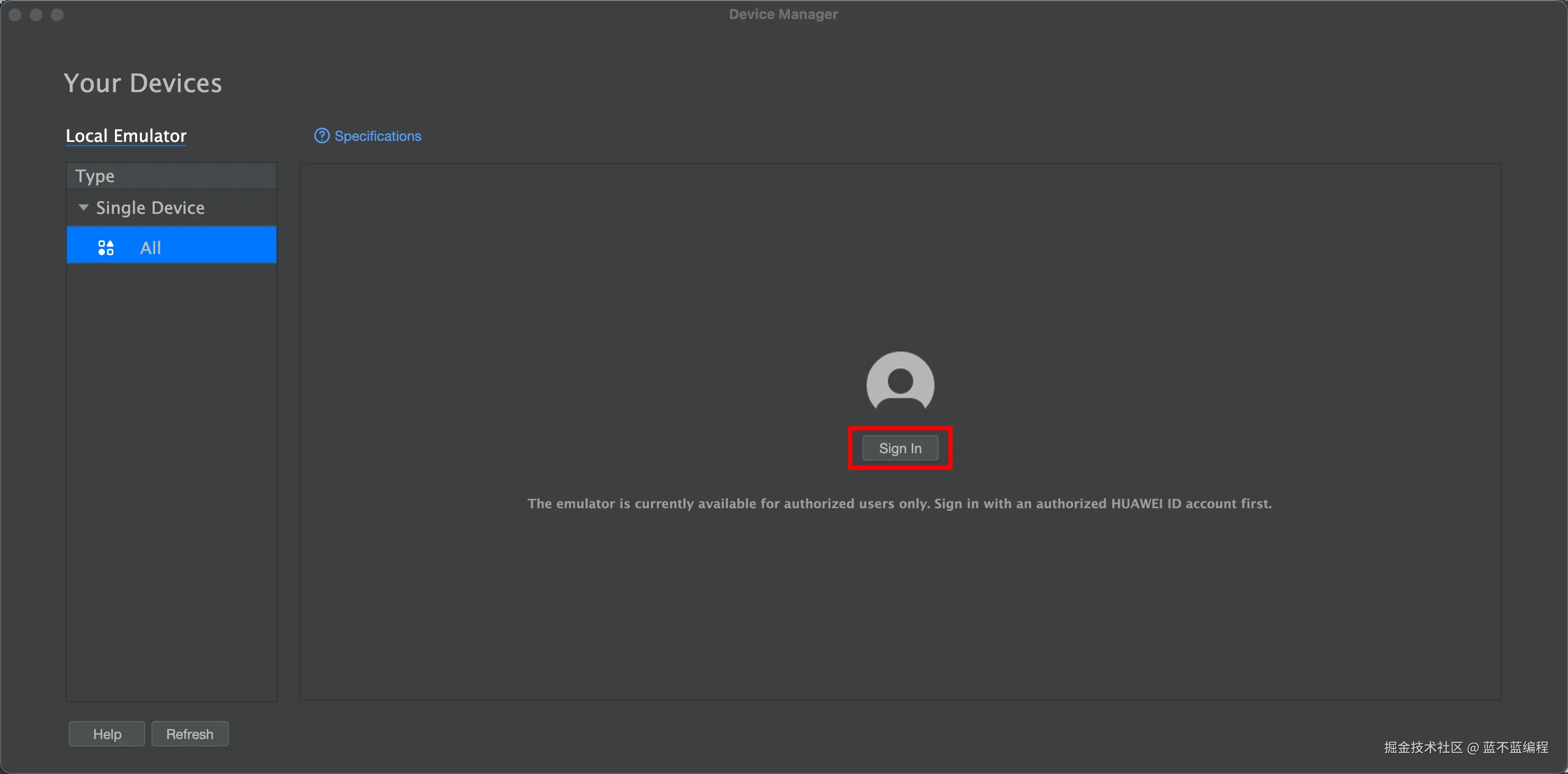Zoom the Device Manager window
1568x774 pixels.
57,15
